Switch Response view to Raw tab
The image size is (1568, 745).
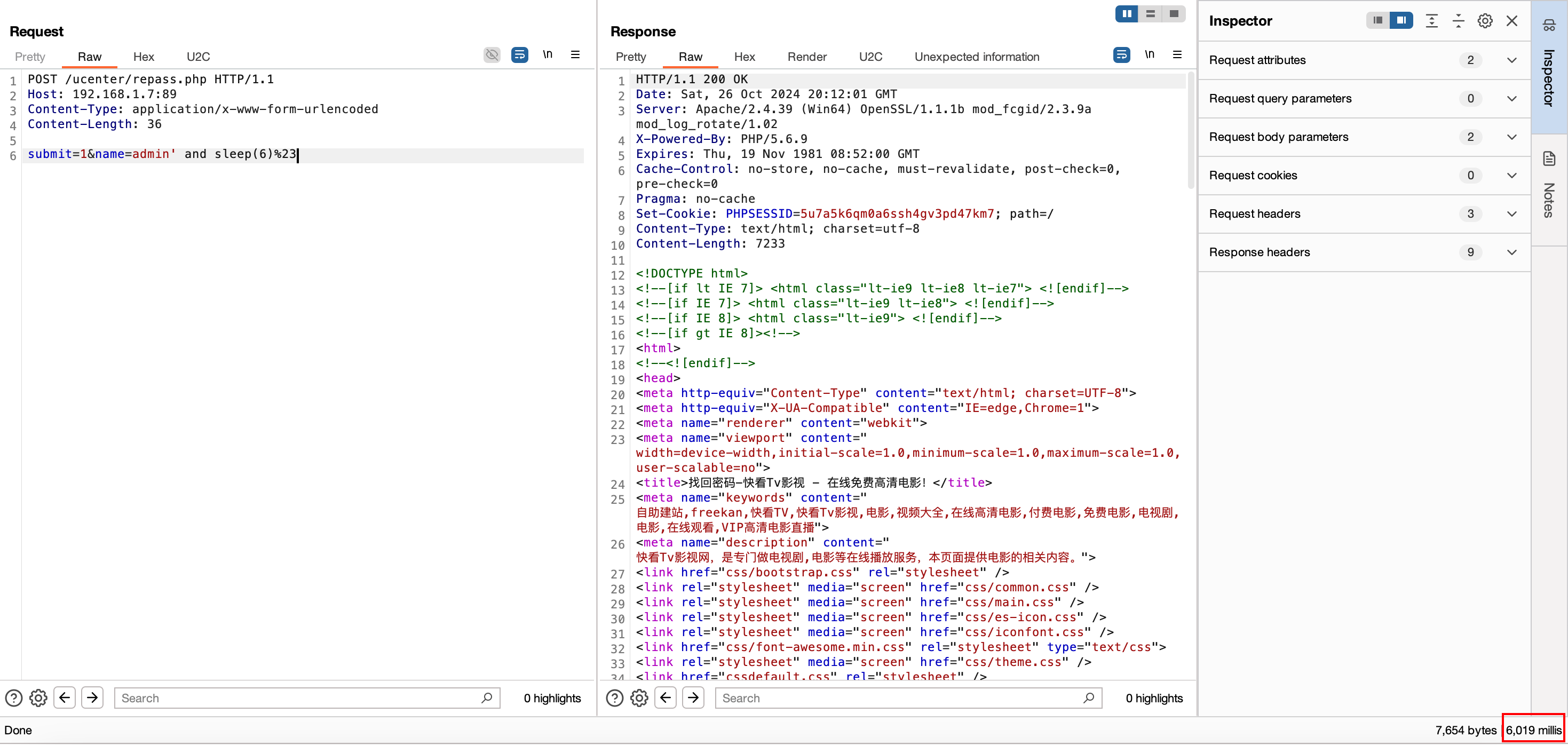pos(690,57)
